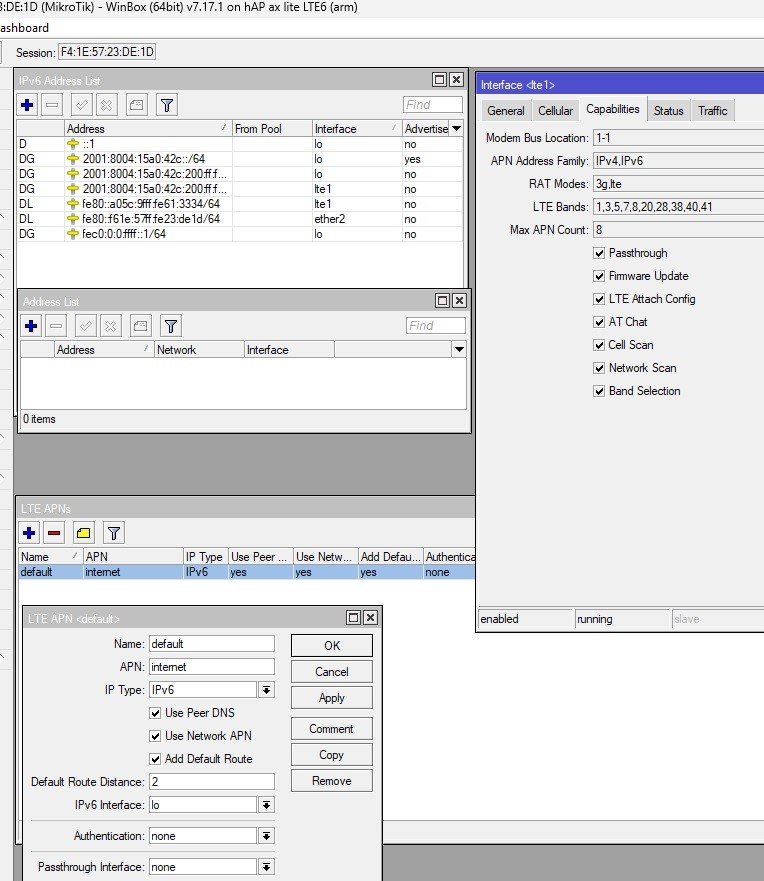Open IPv6 Interface dropdown

click(x=266, y=805)
